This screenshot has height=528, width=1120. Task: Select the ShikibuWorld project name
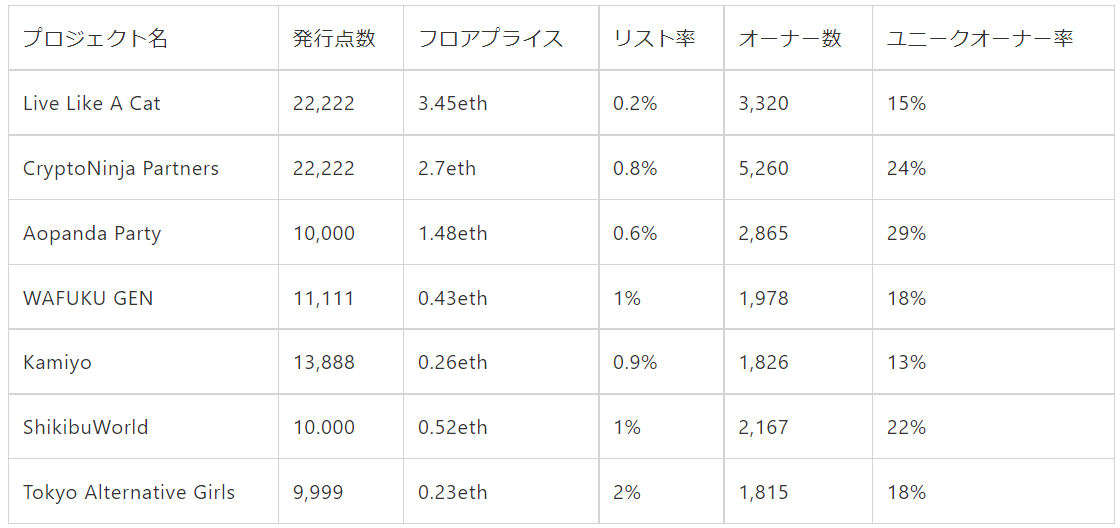tap(86, 427)
